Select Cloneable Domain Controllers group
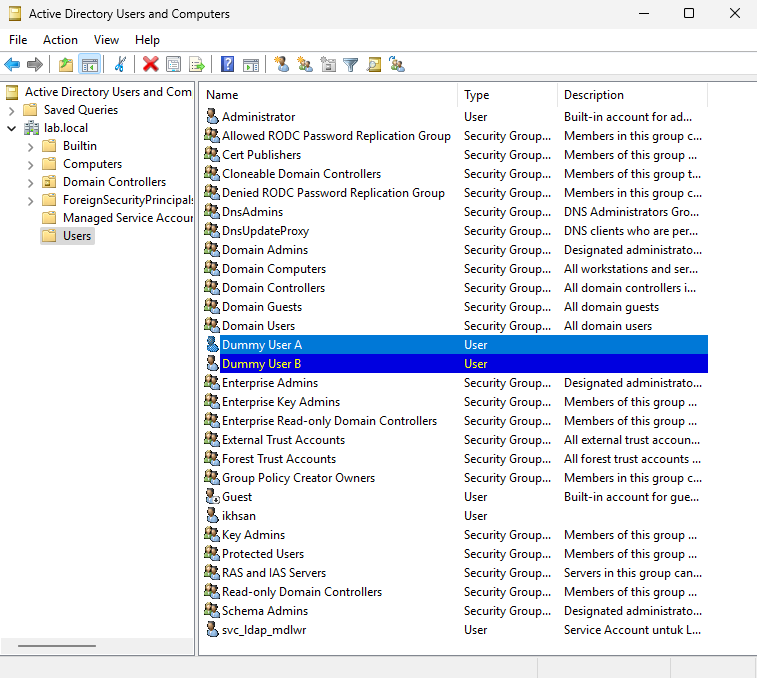 pyautogui.click(x=301, y=174)
